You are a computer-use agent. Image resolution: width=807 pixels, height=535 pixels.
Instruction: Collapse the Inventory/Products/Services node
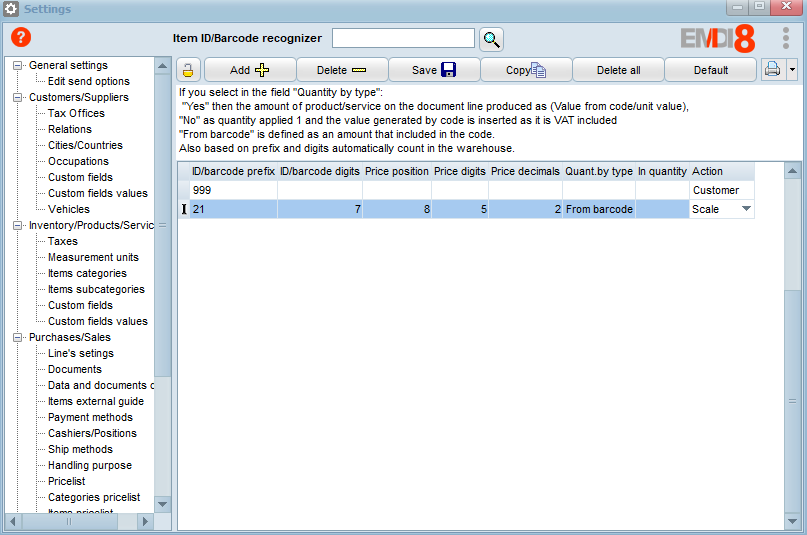pos(17,225)
